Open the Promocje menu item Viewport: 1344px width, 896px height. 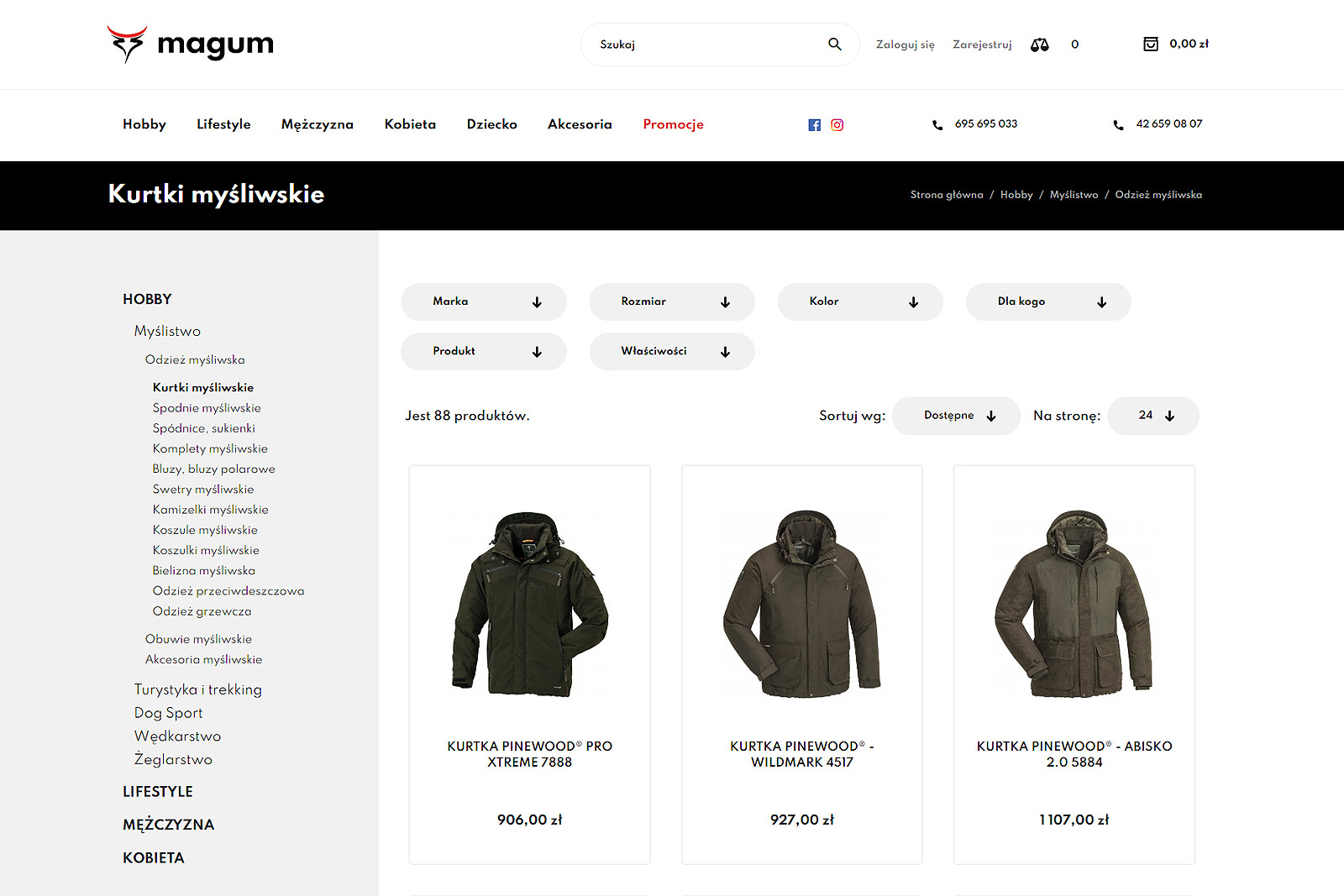point(673,124)
